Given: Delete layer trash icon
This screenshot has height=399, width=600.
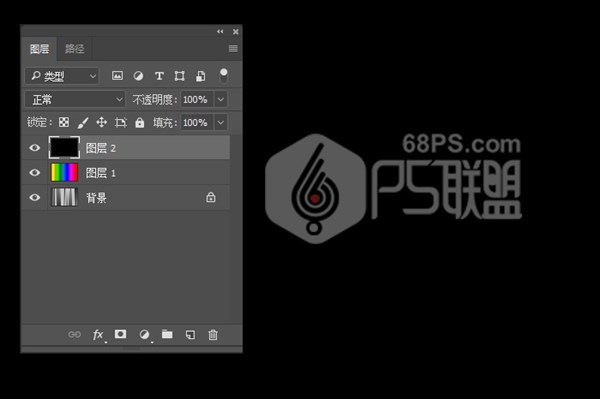Looking at the screenshot, I should click(213, 335).
